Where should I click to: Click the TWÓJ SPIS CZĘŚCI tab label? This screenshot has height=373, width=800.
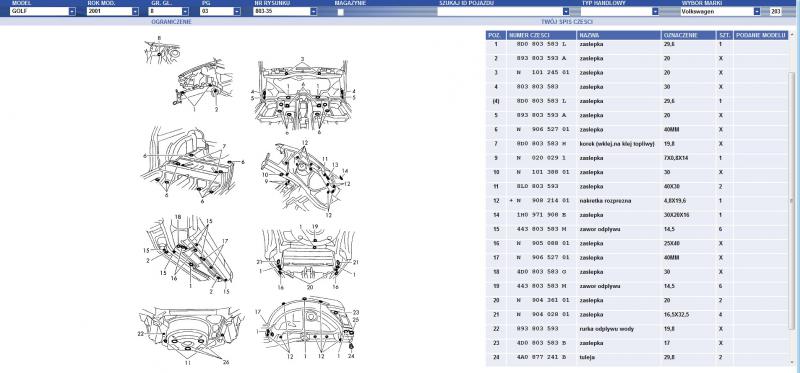click(566, 22)
